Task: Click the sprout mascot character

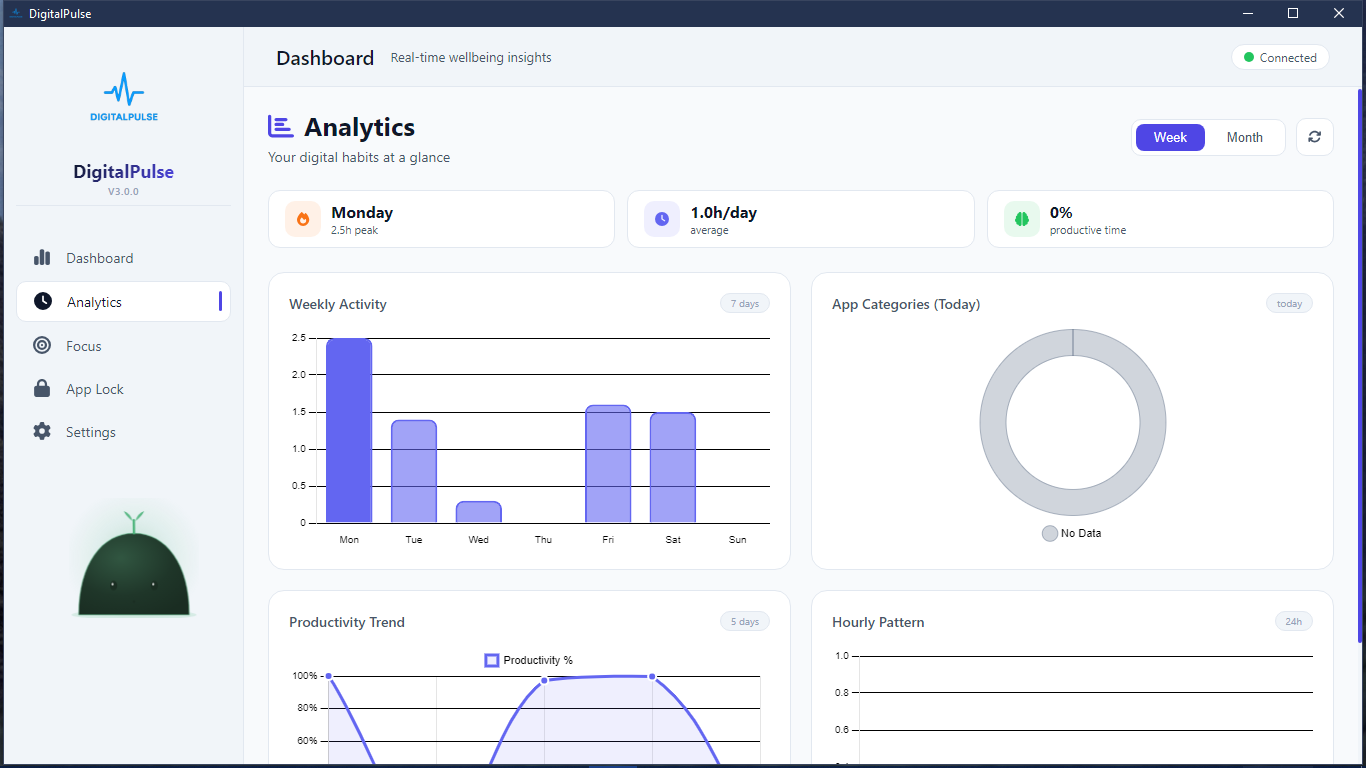Action: pos(134,565)
